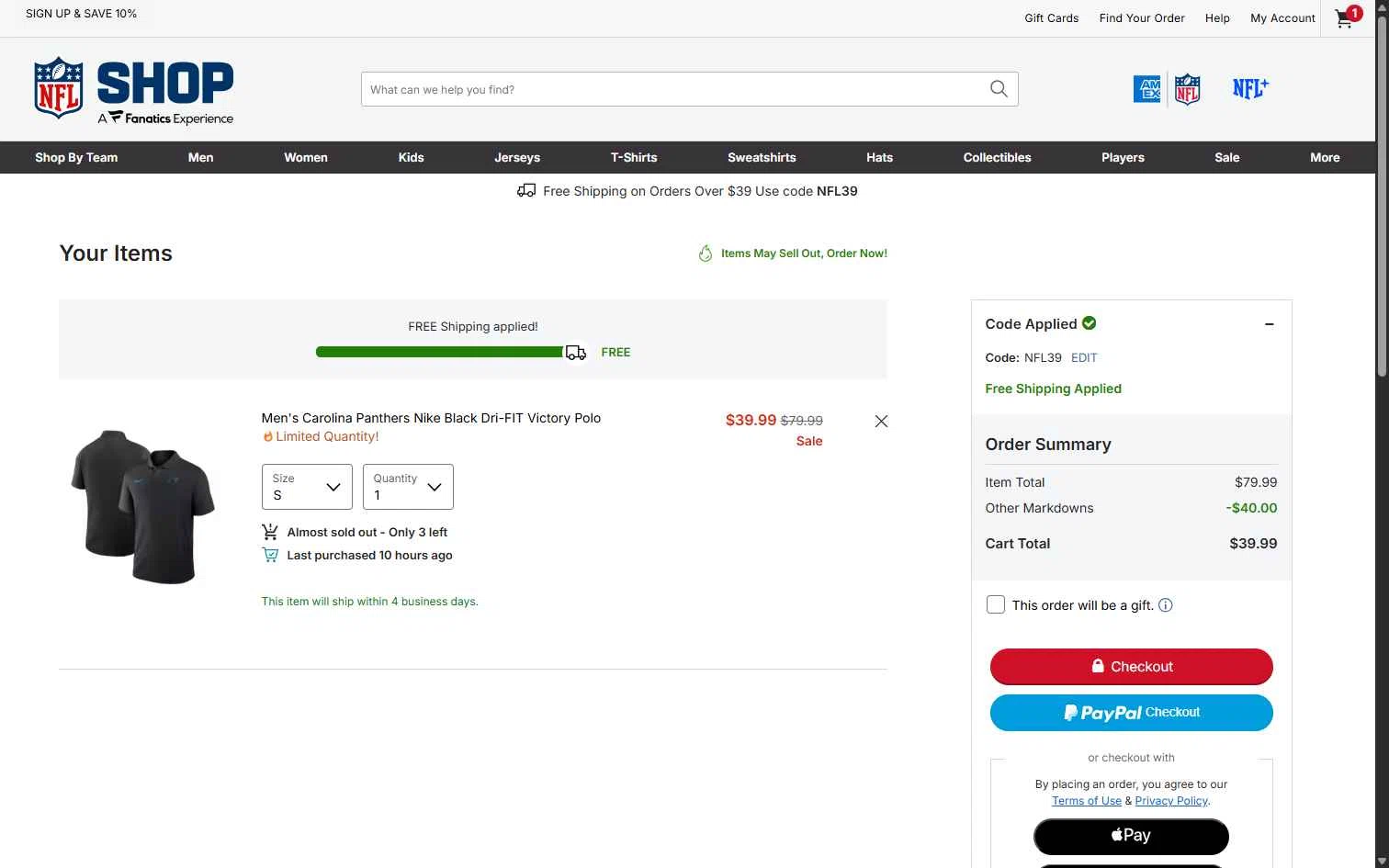Open the More menu
The height and width of the screenshot is (868, 1389).
pyautogui.click(x=1325, y=158)
